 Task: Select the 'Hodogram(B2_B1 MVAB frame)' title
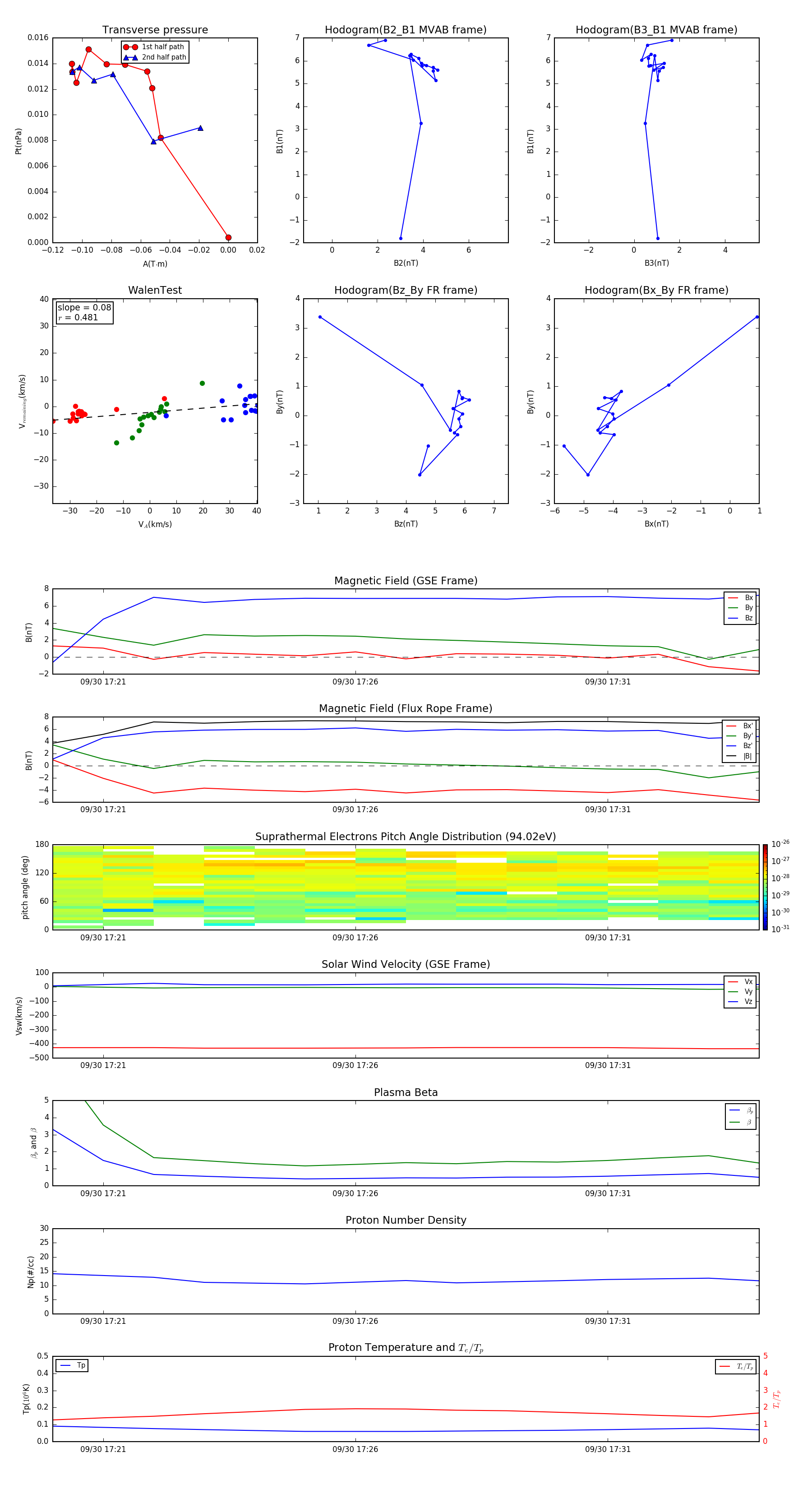[406, 30]
